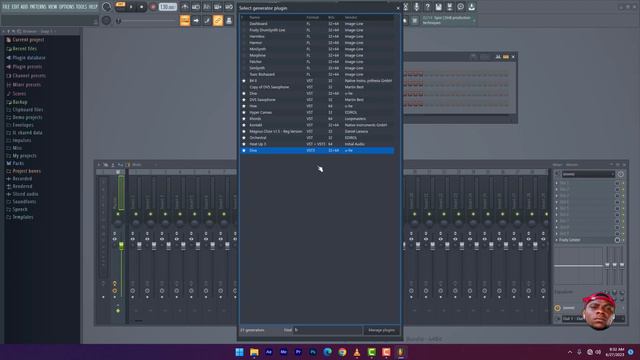Click the stop button in the transport
Viewport: 640px width, 360px height.
pos(142,7)
